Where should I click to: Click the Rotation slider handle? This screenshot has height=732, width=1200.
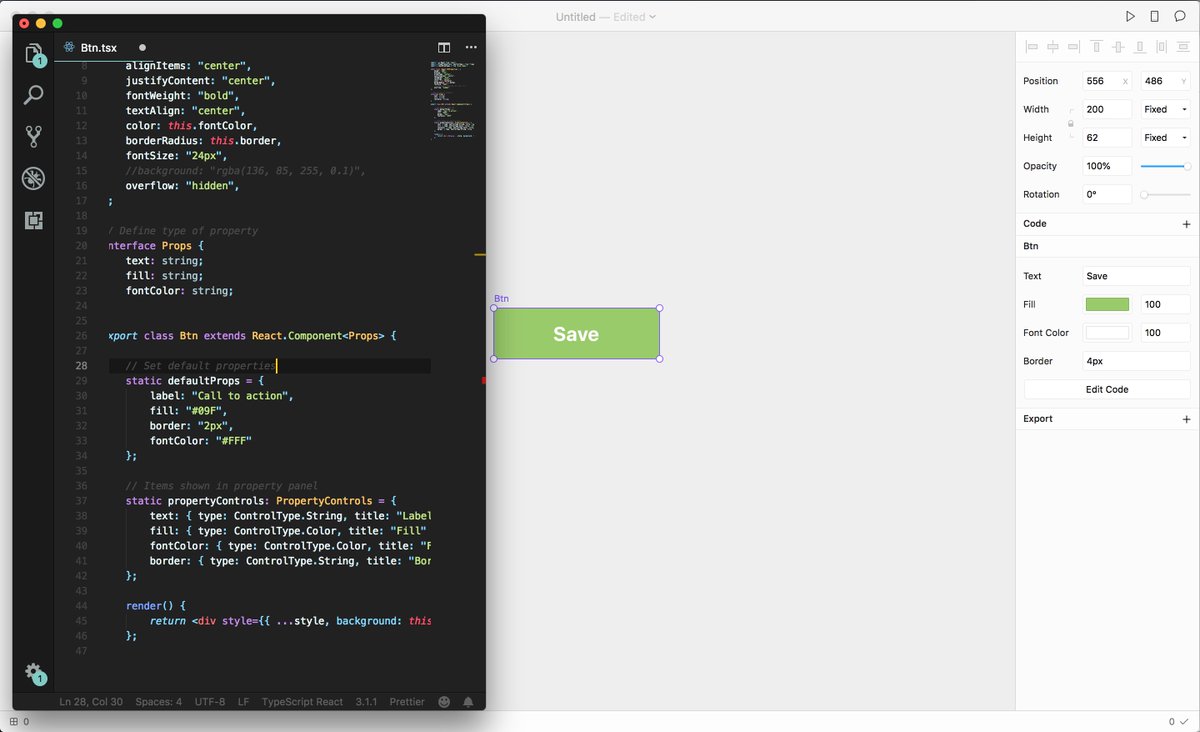(1144, 195)
